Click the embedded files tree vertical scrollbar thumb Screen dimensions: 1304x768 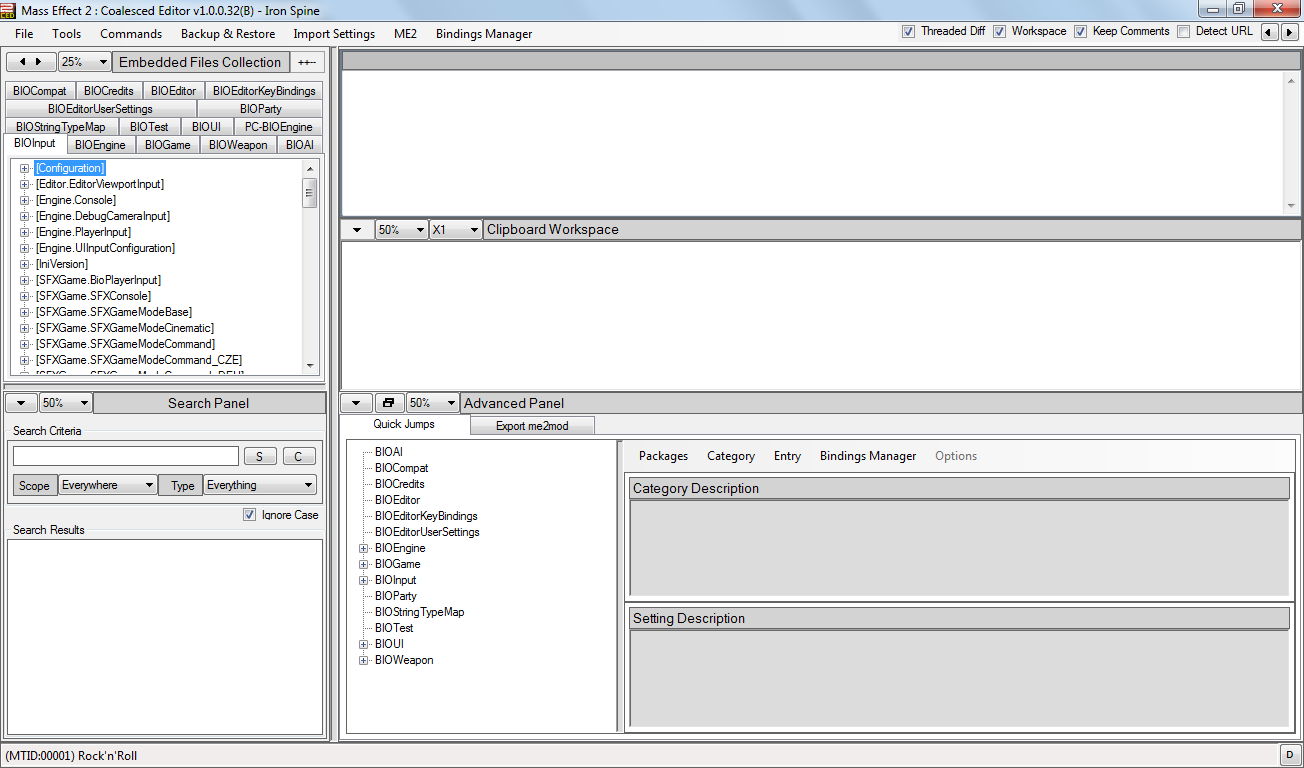310,192
